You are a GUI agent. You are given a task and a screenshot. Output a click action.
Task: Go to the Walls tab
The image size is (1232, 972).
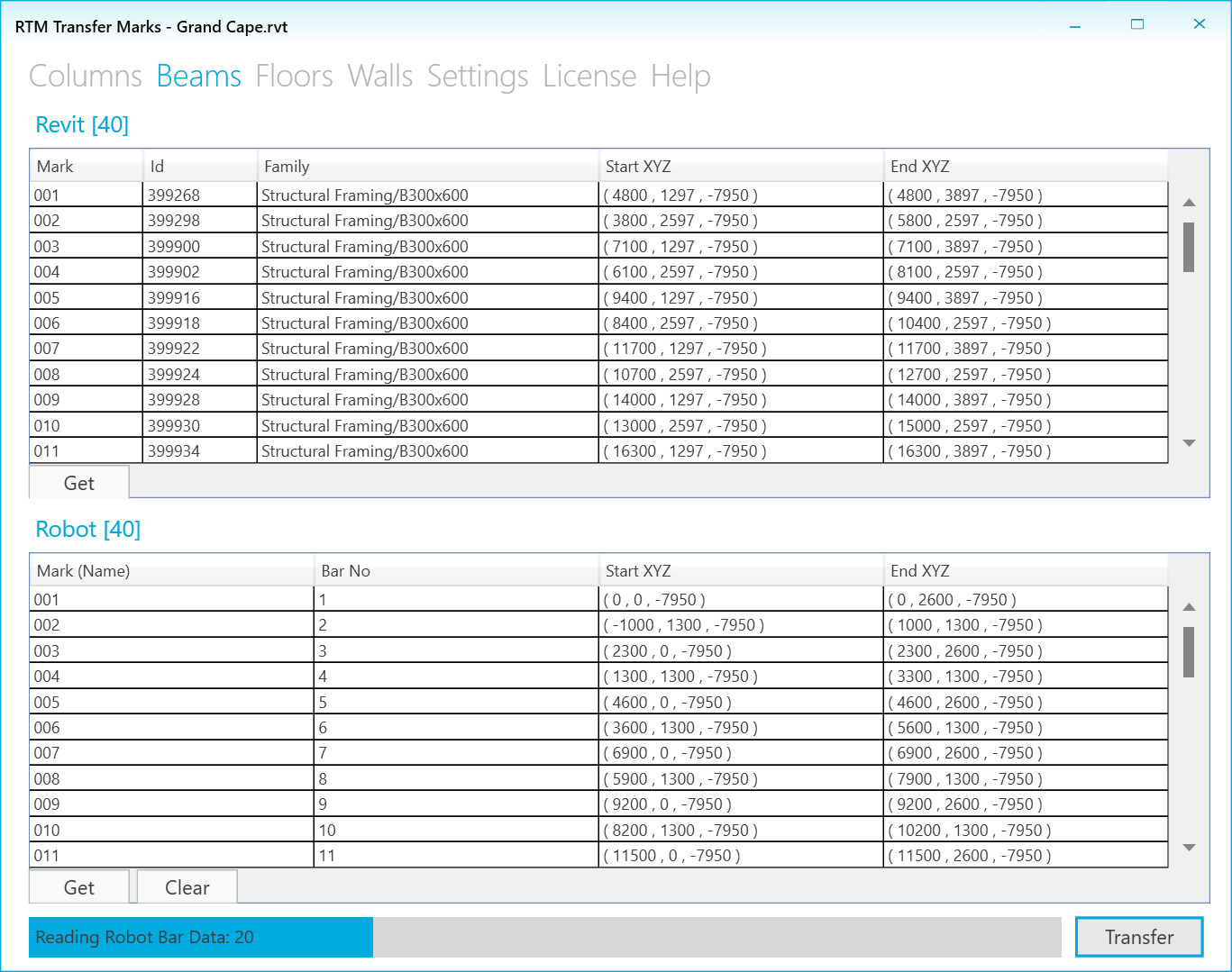tap(380, 77)
